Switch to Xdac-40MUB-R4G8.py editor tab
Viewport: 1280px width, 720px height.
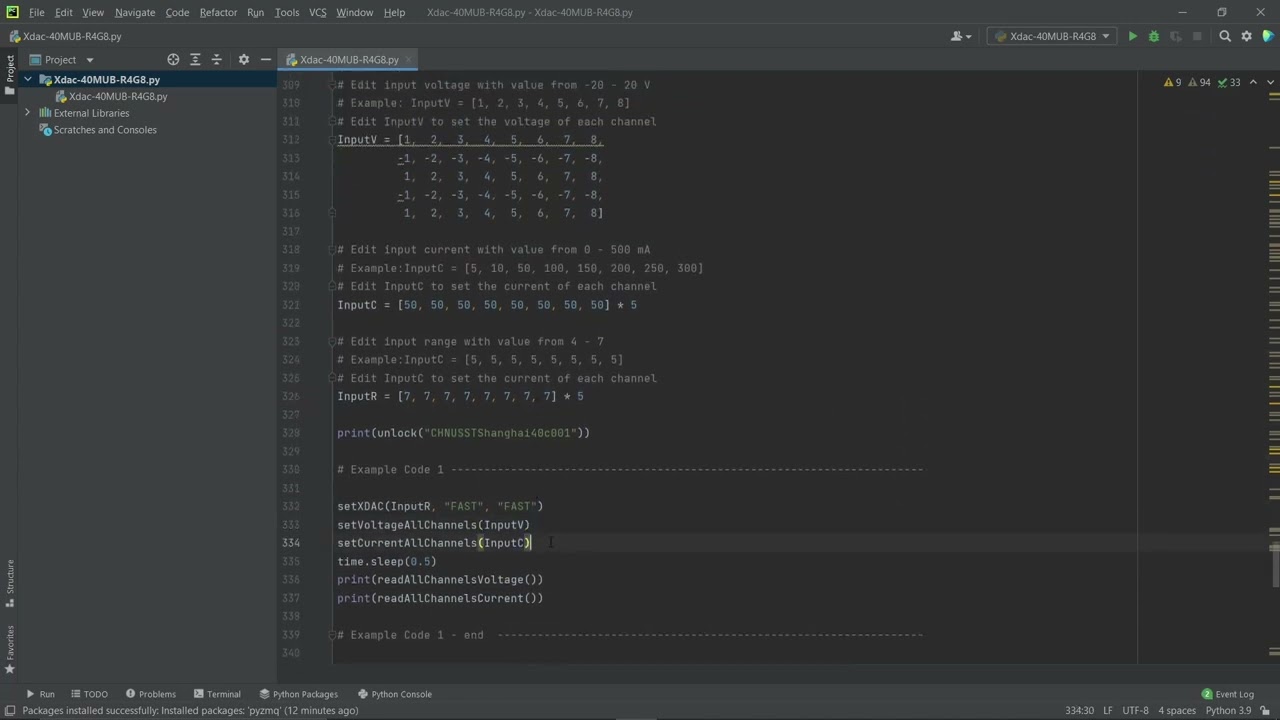click(349, 59)
